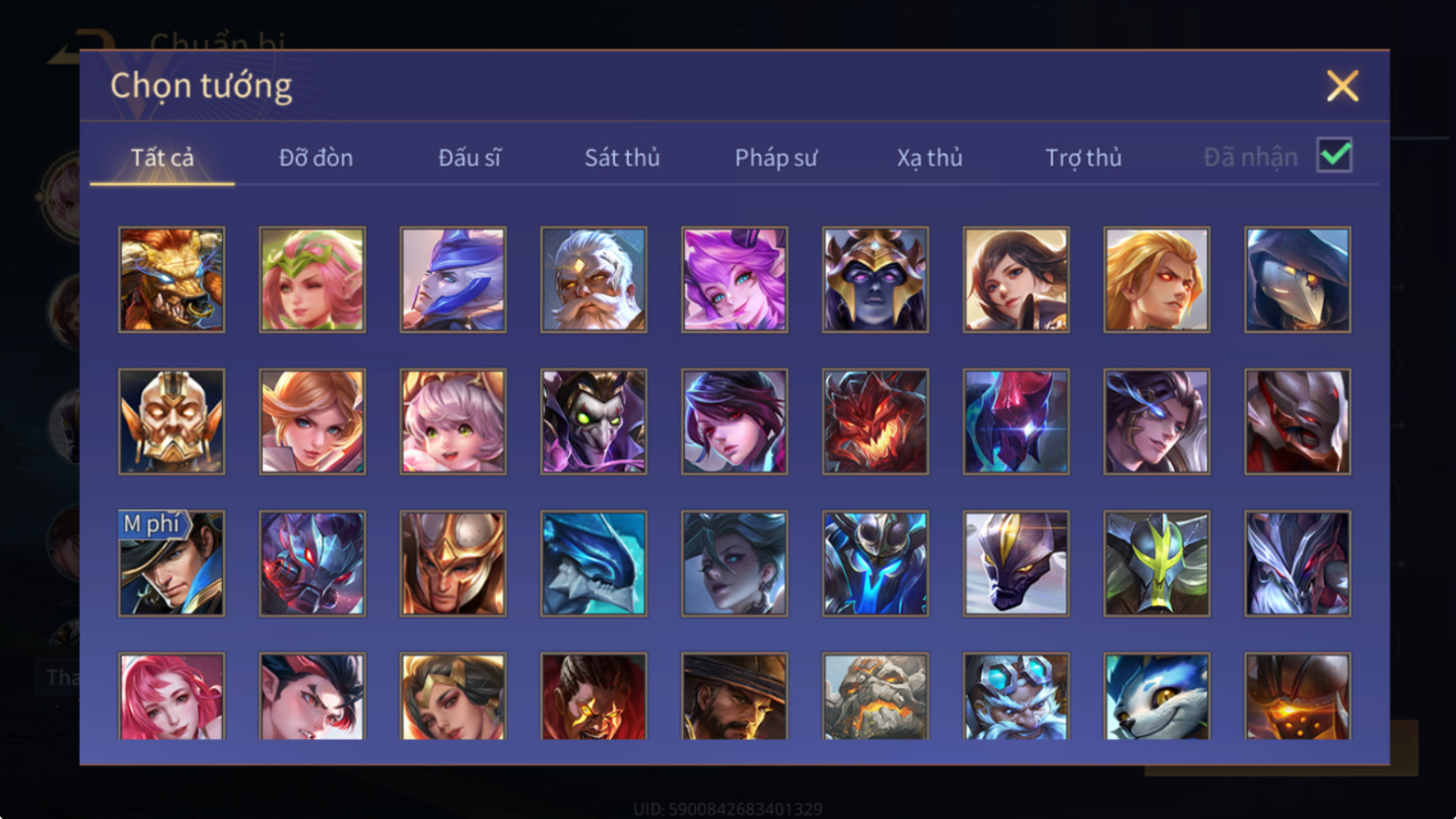Switch to the Đỡ đòn tab

point(315,158)
